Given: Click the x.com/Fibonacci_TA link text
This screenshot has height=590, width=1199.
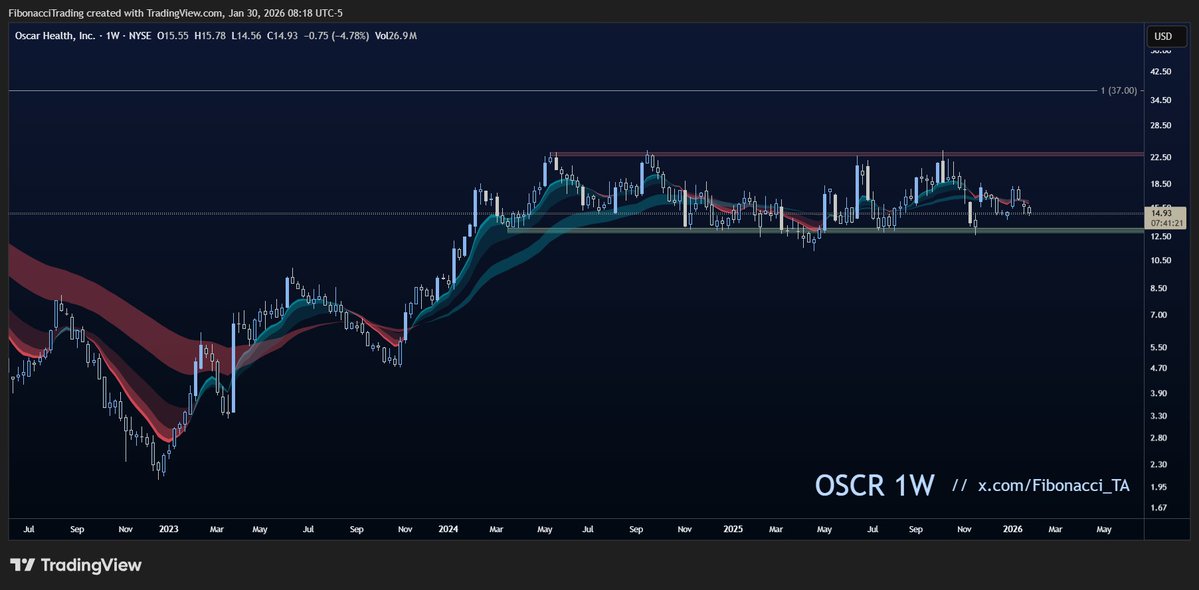Looking at the screenshot, I should point(1054,486).
